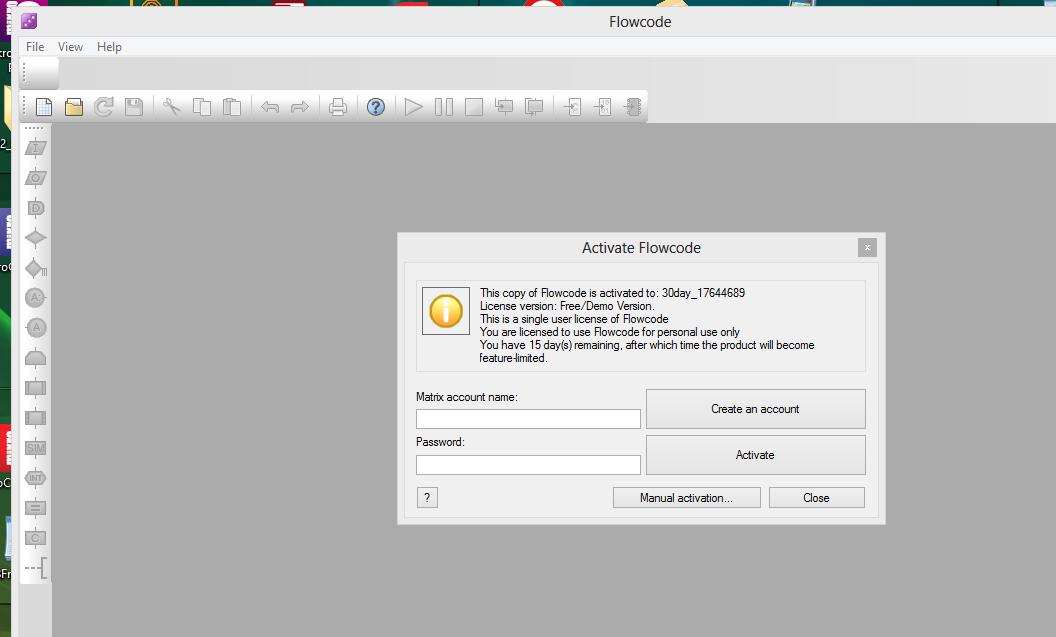Select the Cut scissors icon
The height and width of the screenshot is (637, 1056).
[x=172, y=106]
